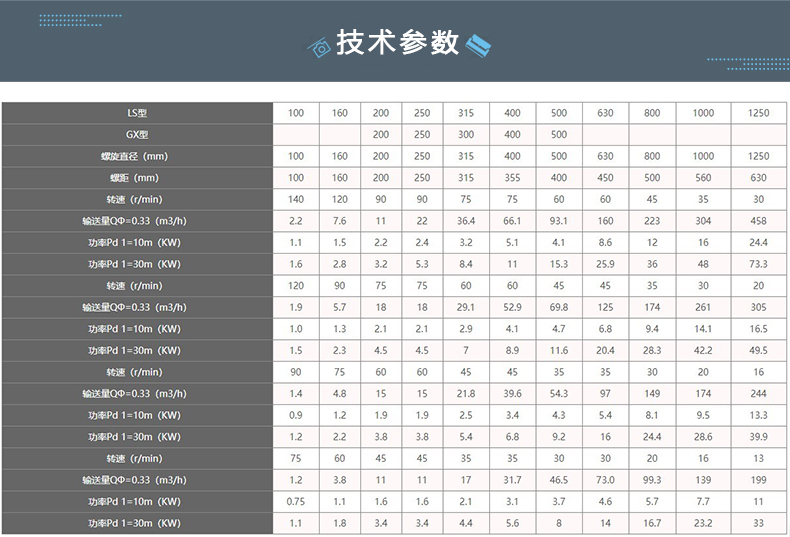Click the 输送量 cell showing 223
This screenshot has width=790, height=537.
click(x=652, y=221)
